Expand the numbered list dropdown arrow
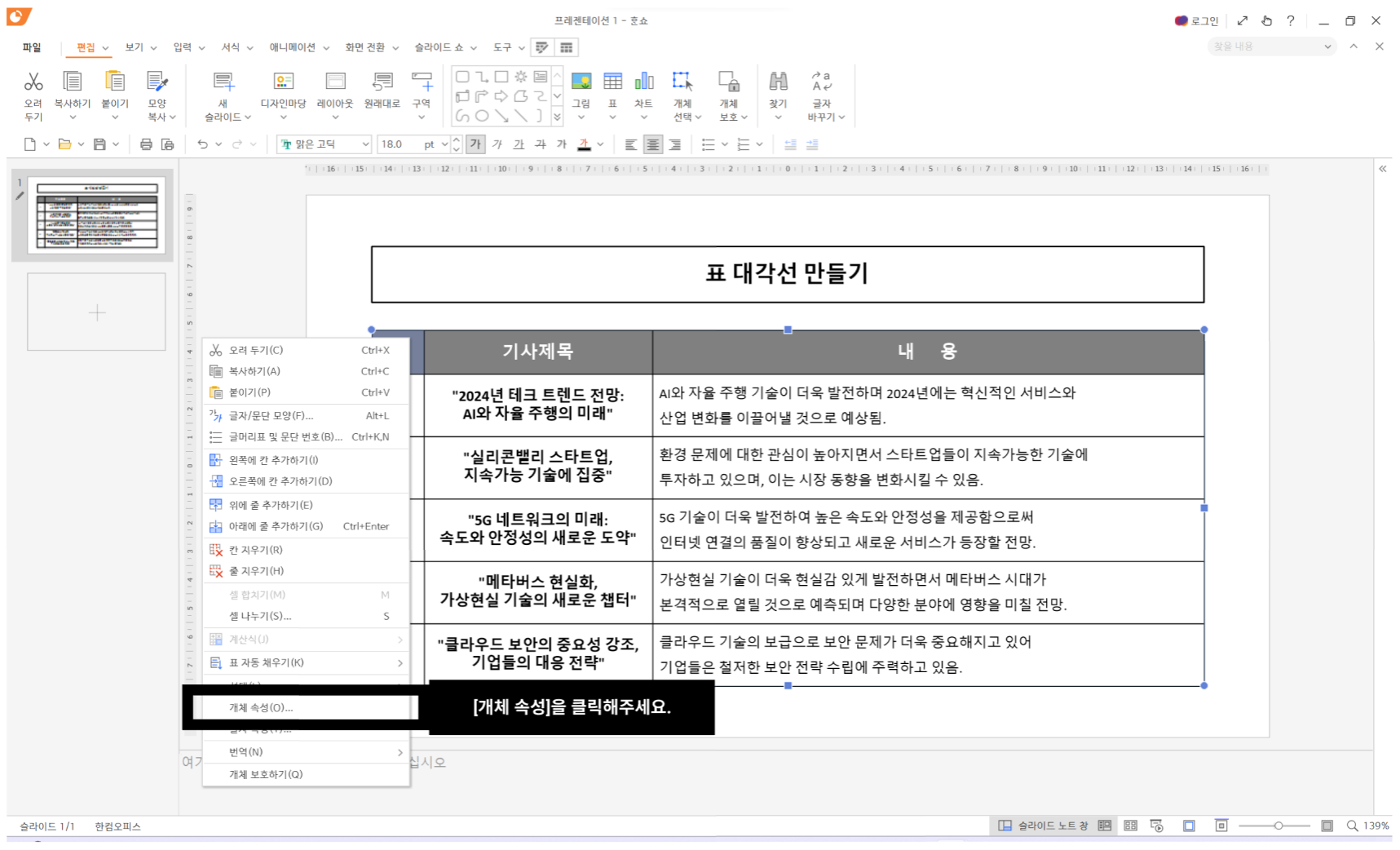 click(759, 144)
